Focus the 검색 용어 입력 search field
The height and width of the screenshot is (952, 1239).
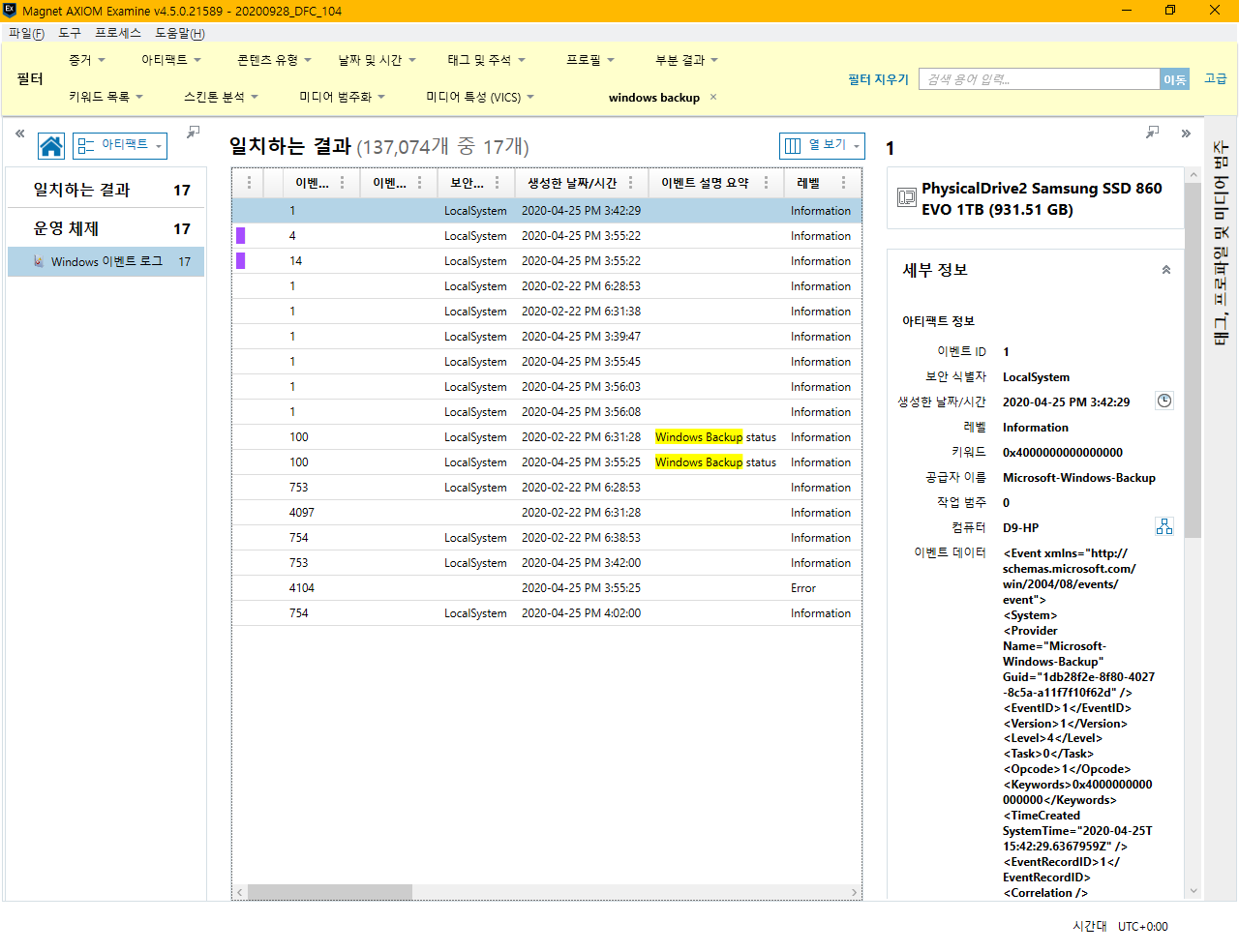coord(1039,79)
